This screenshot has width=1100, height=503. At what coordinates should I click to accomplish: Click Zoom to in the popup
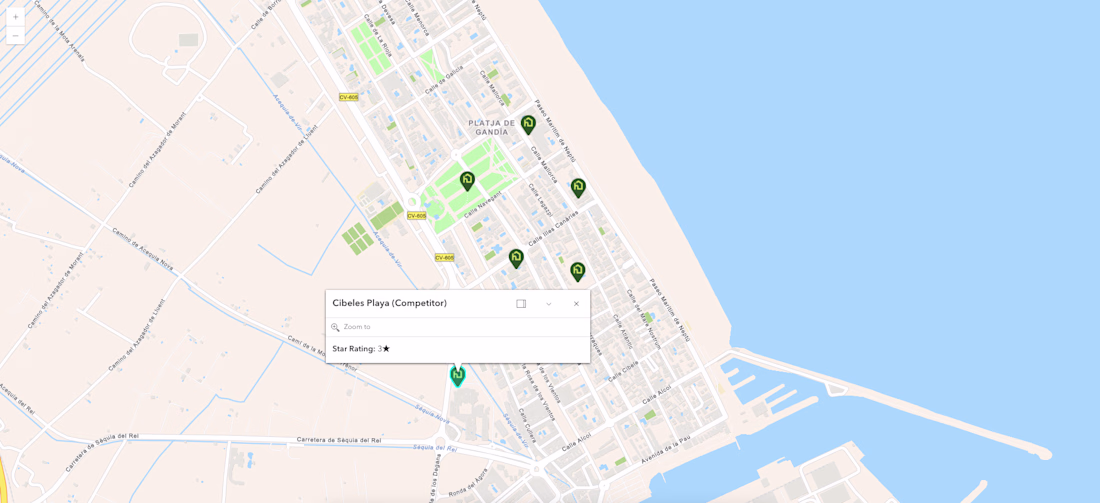coord(357,327)
